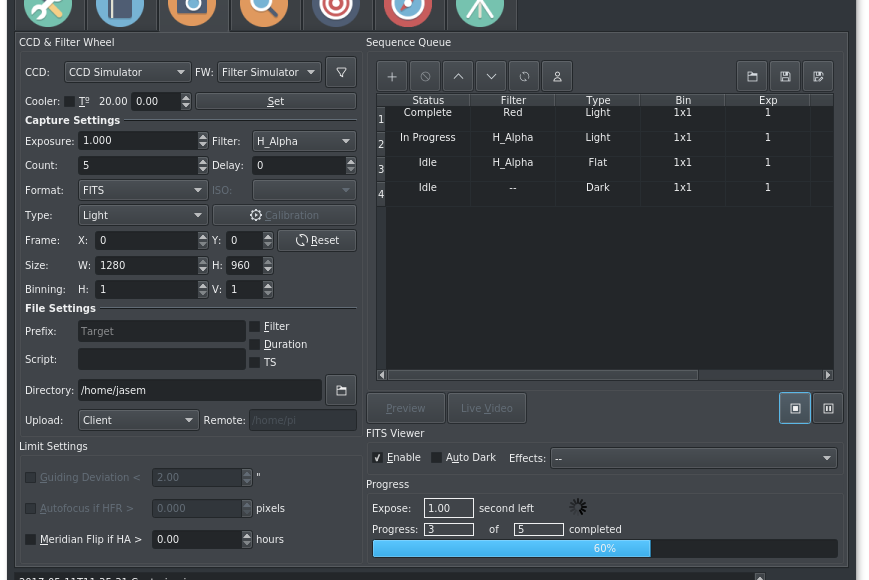The height and width of the screenshot is (580, 869).
Task: Stop the running capture sequence
Action: [x=795, y=408]
